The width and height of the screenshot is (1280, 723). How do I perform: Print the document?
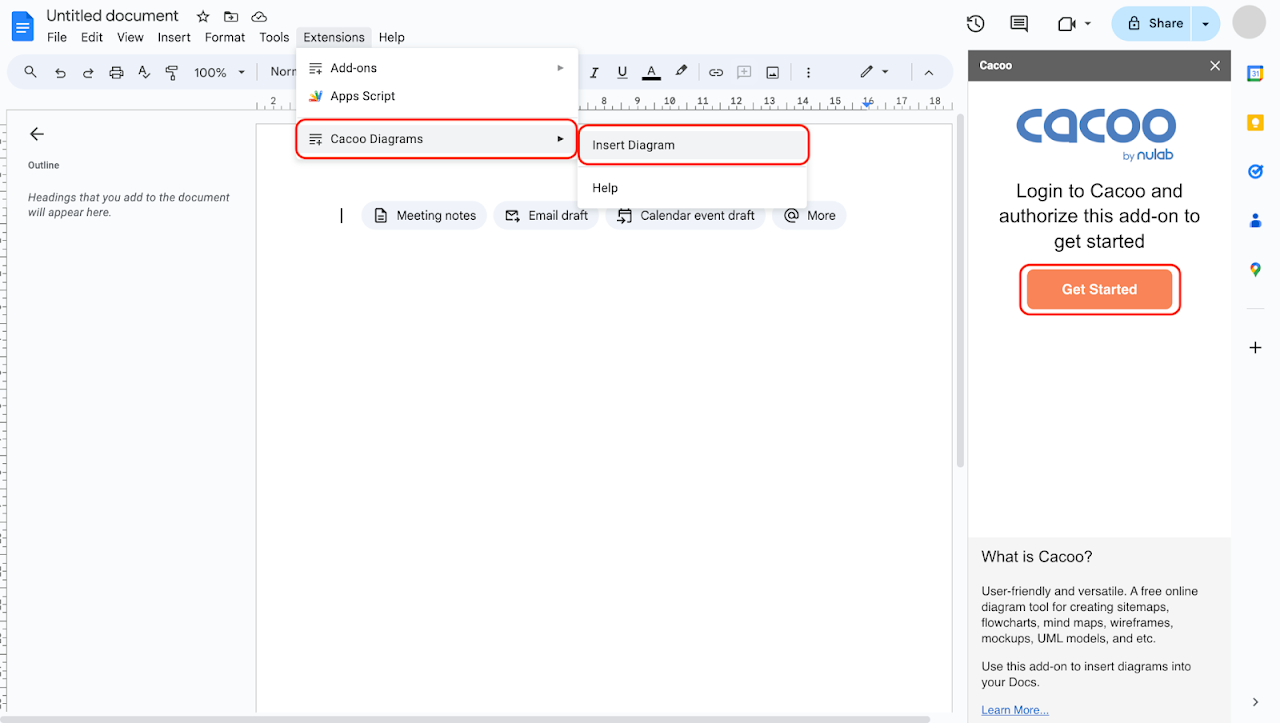116,72
